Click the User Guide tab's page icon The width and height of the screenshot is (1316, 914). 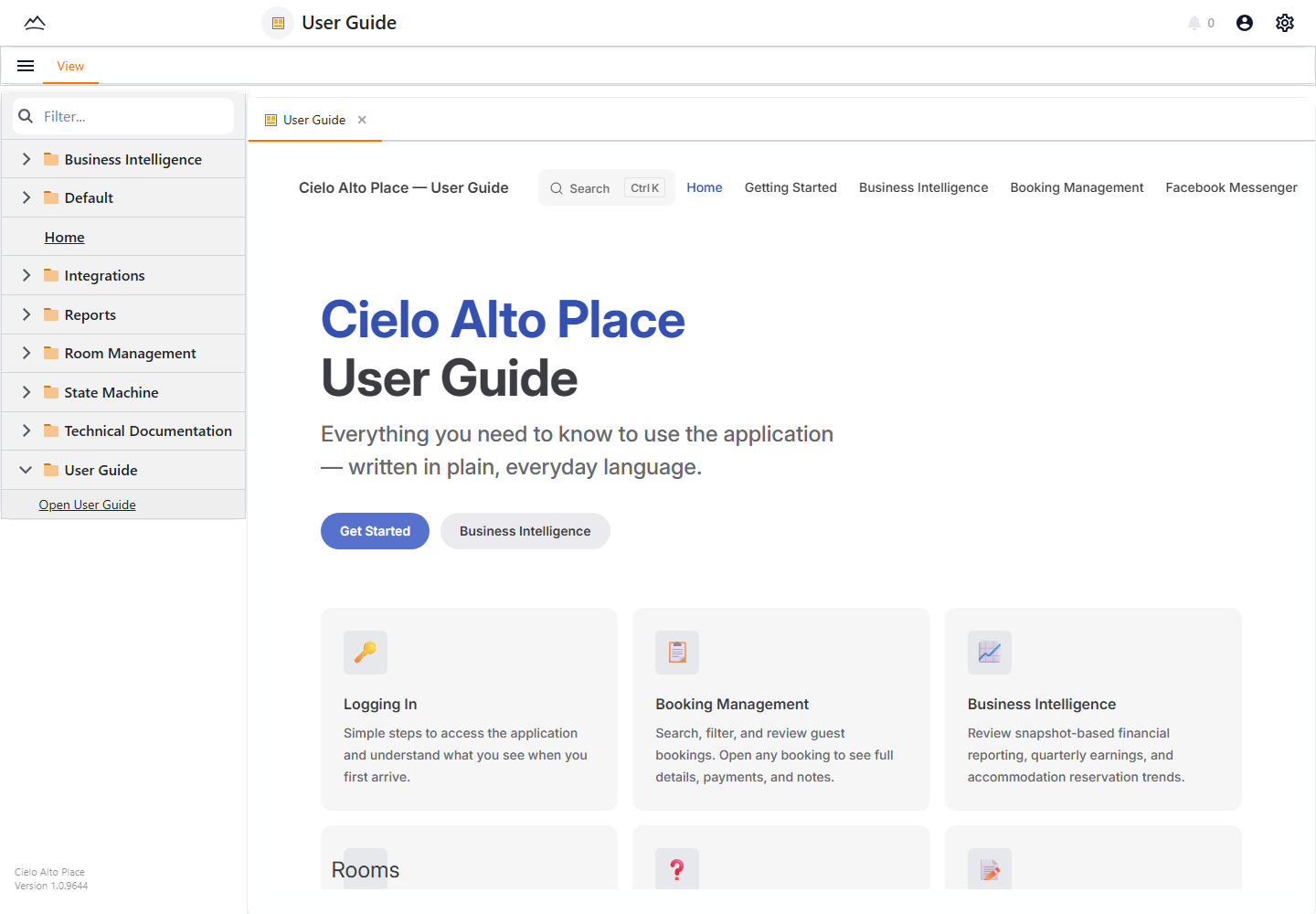pos(271,120)
